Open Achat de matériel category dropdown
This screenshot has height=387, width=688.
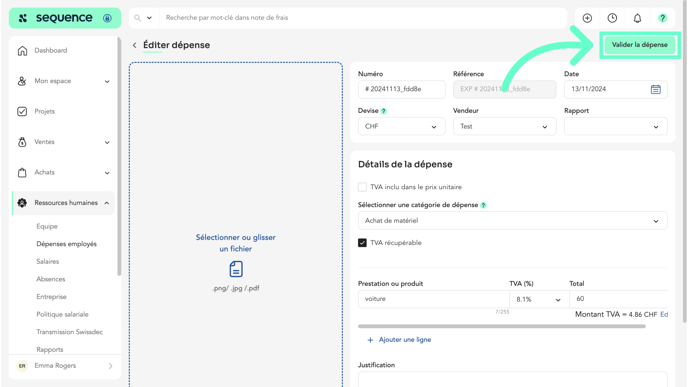tap(512, 221)
